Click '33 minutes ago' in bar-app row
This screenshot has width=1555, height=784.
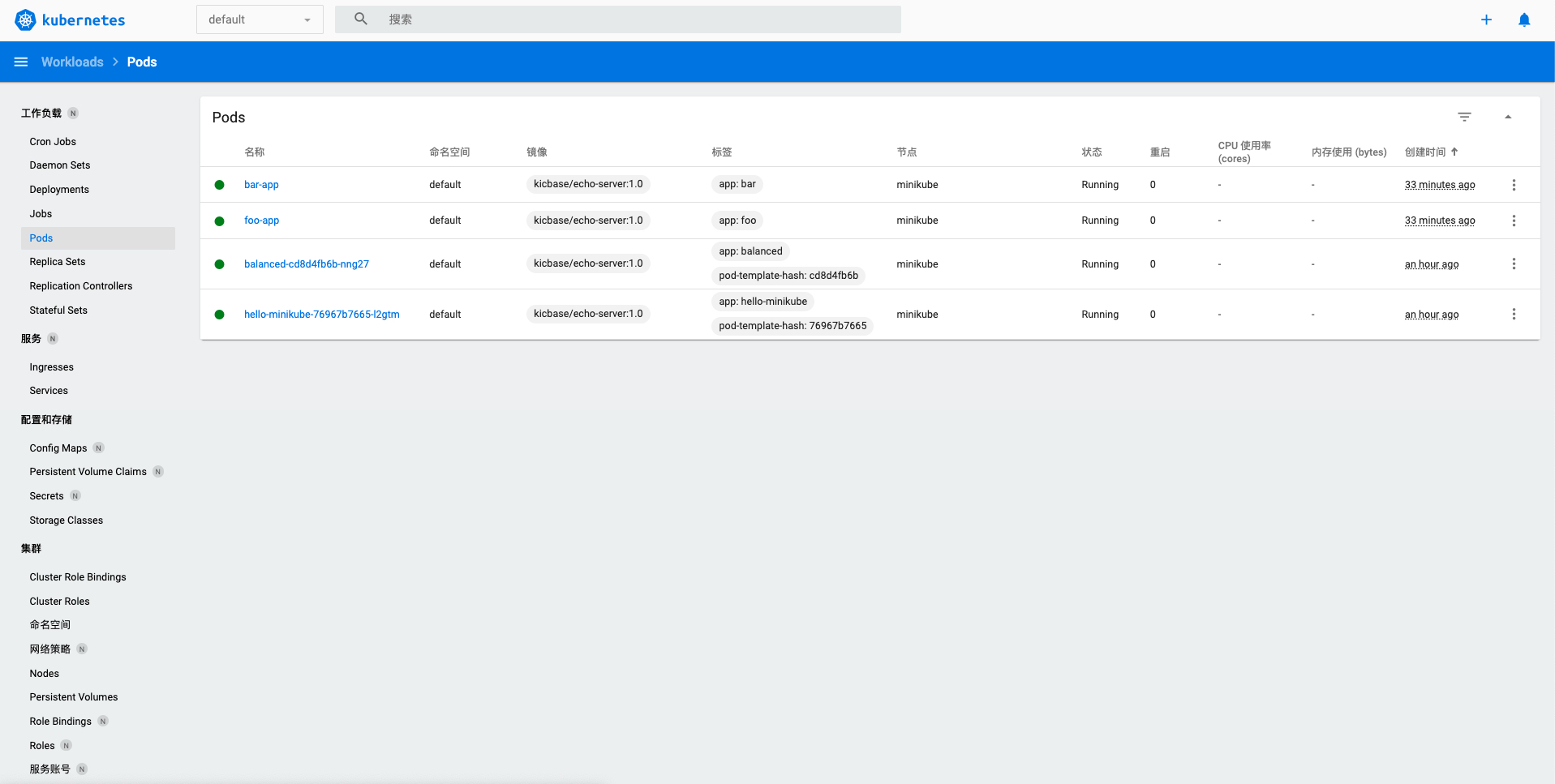(x=1440, y=185)
